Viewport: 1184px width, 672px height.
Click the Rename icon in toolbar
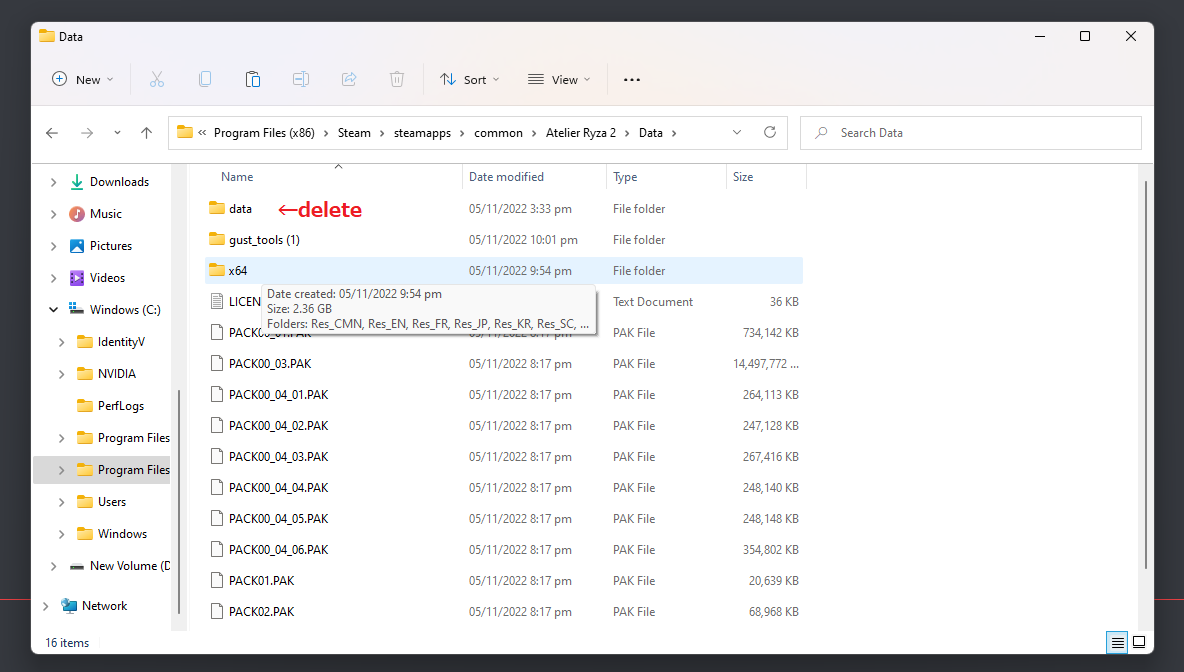tap(301, 79)
